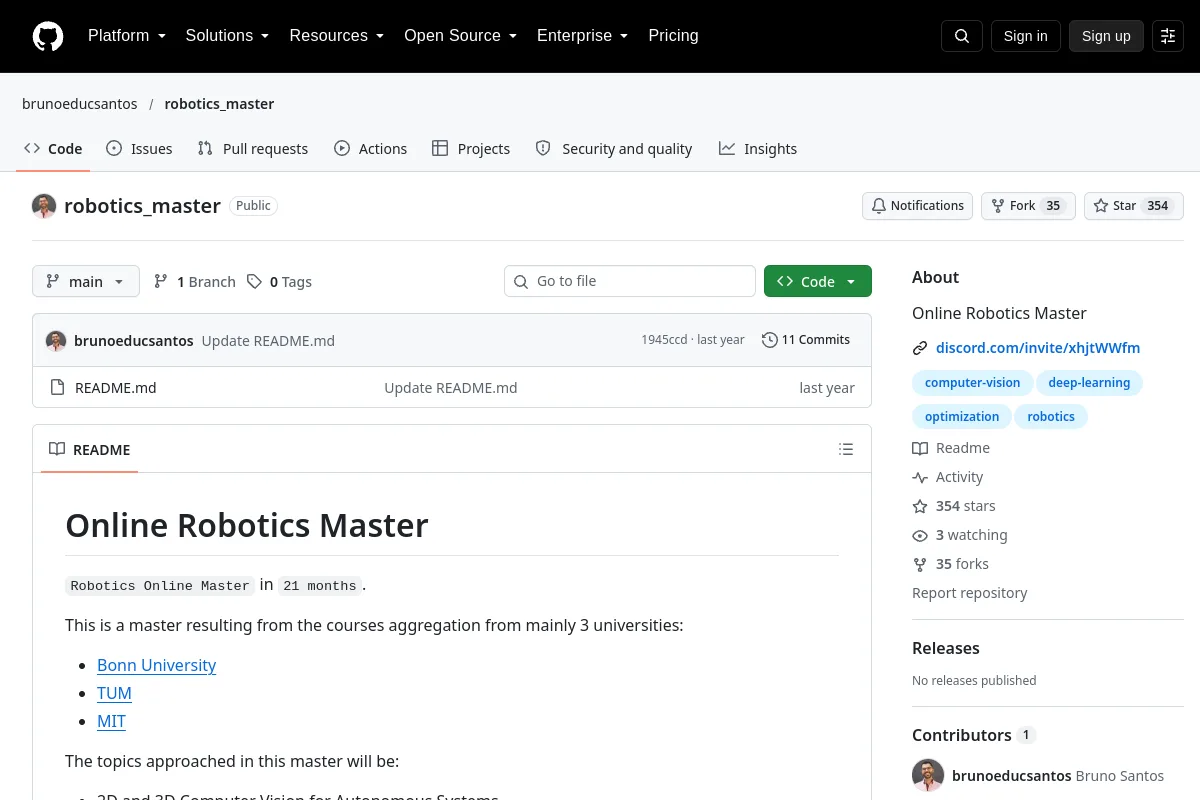The width and height of the screenshot is (1200, 800).
Task: Switch to the Issues tab
Action: coord(139,149)
